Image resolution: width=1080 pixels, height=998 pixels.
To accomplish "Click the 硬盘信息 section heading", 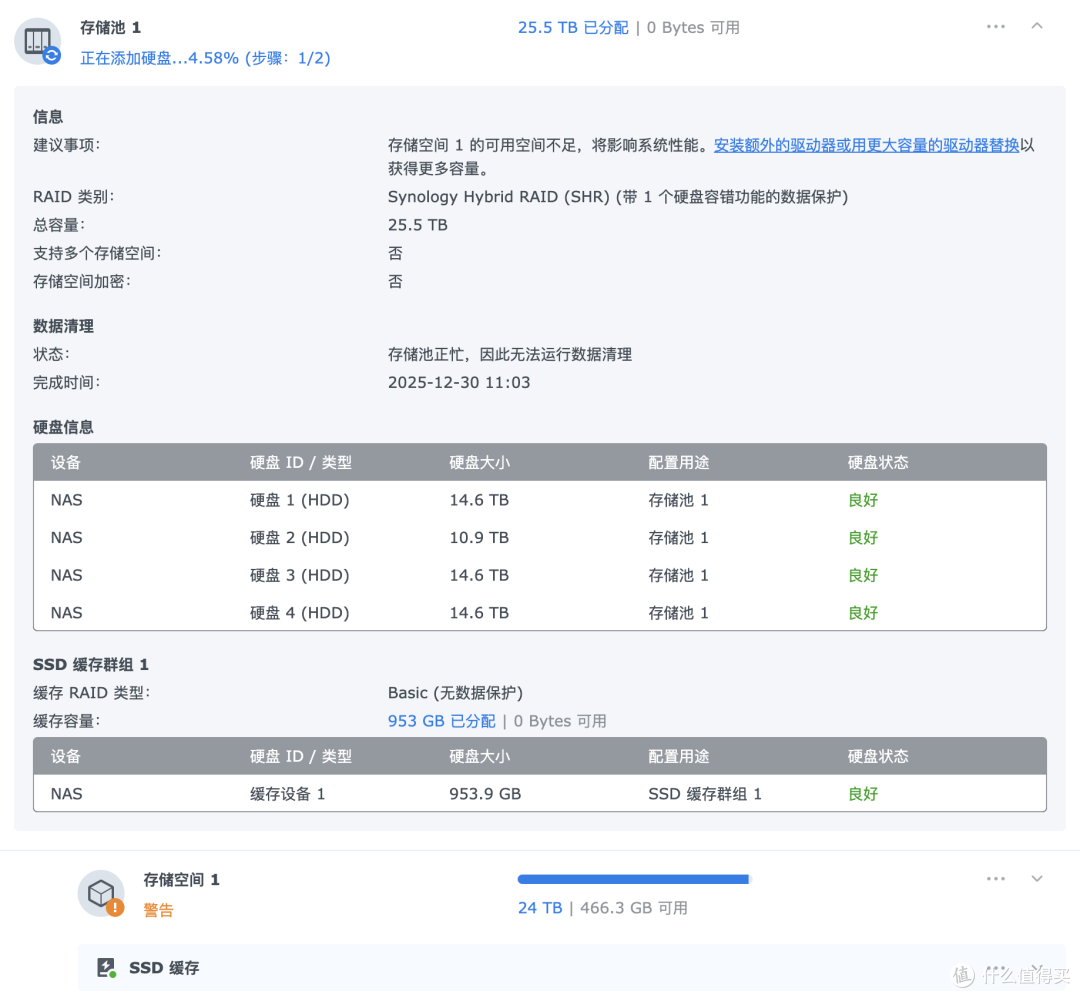I will pyautogui.click(x=63, y=427).
